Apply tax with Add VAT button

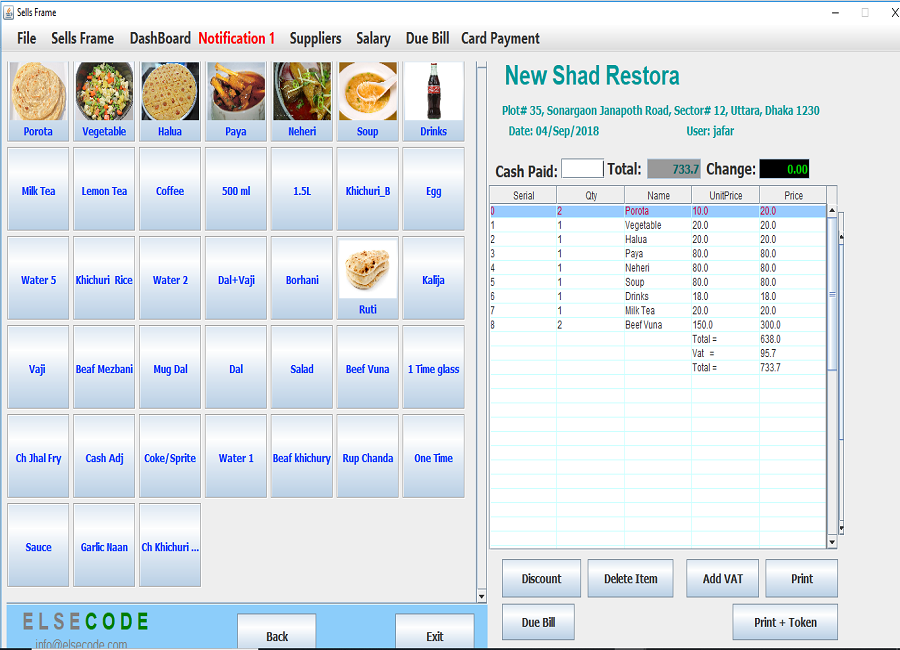pyautogui.click(x=722, y=578)
